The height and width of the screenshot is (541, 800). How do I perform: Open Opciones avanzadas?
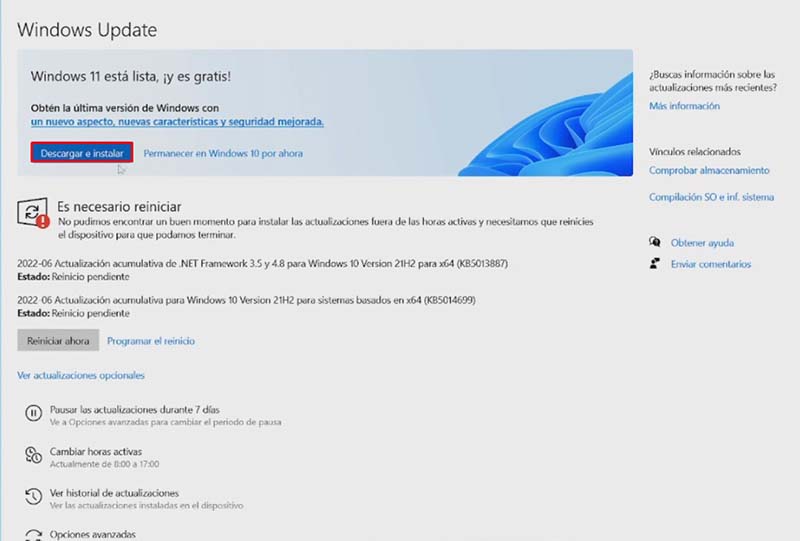[x=93, y=534]
